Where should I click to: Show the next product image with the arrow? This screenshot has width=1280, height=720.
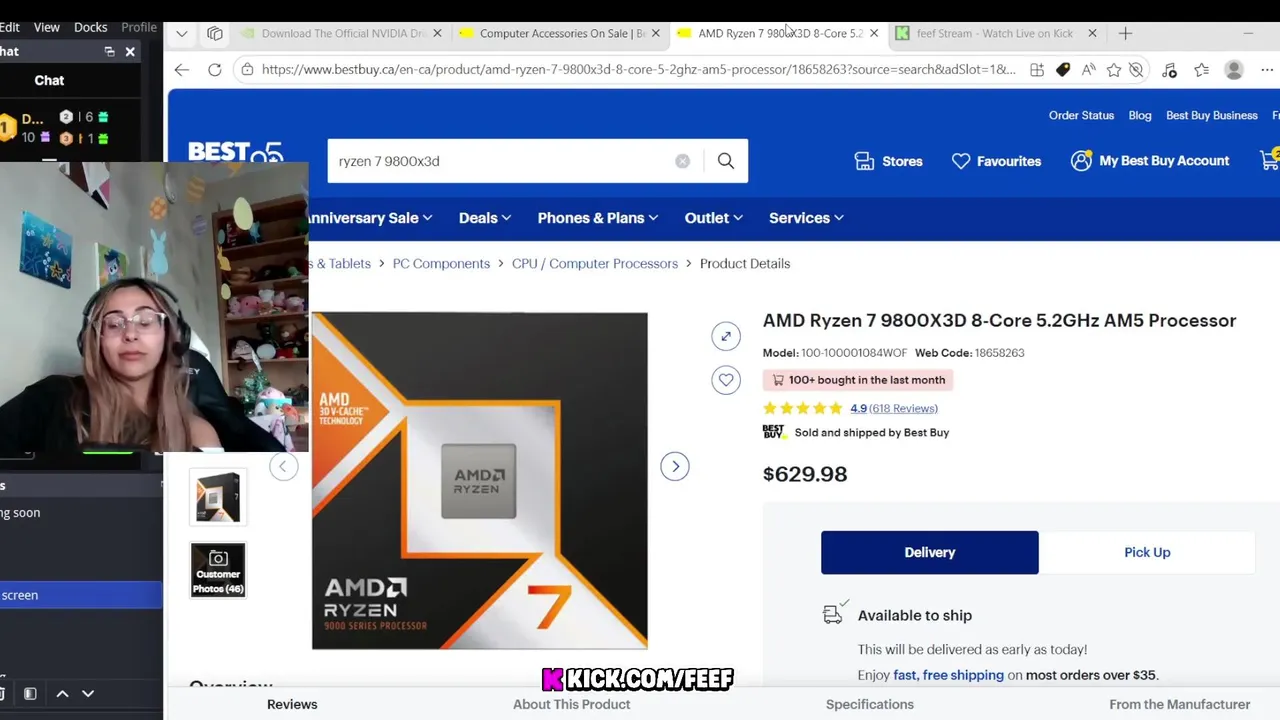675,466
